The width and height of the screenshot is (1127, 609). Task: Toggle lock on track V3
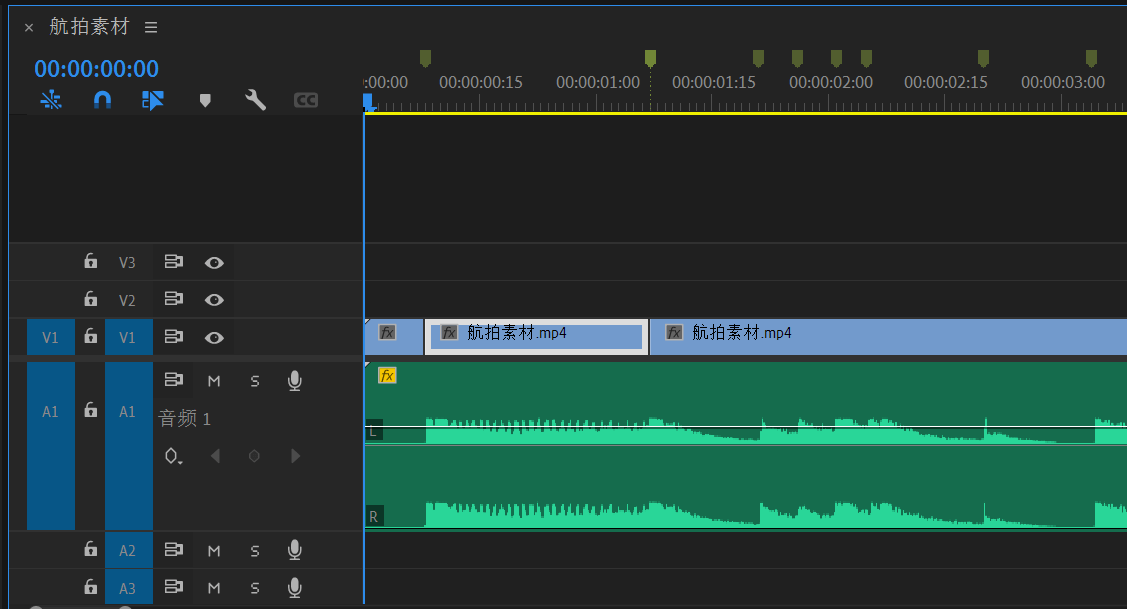pyautogui.click(x=91, y=261)
